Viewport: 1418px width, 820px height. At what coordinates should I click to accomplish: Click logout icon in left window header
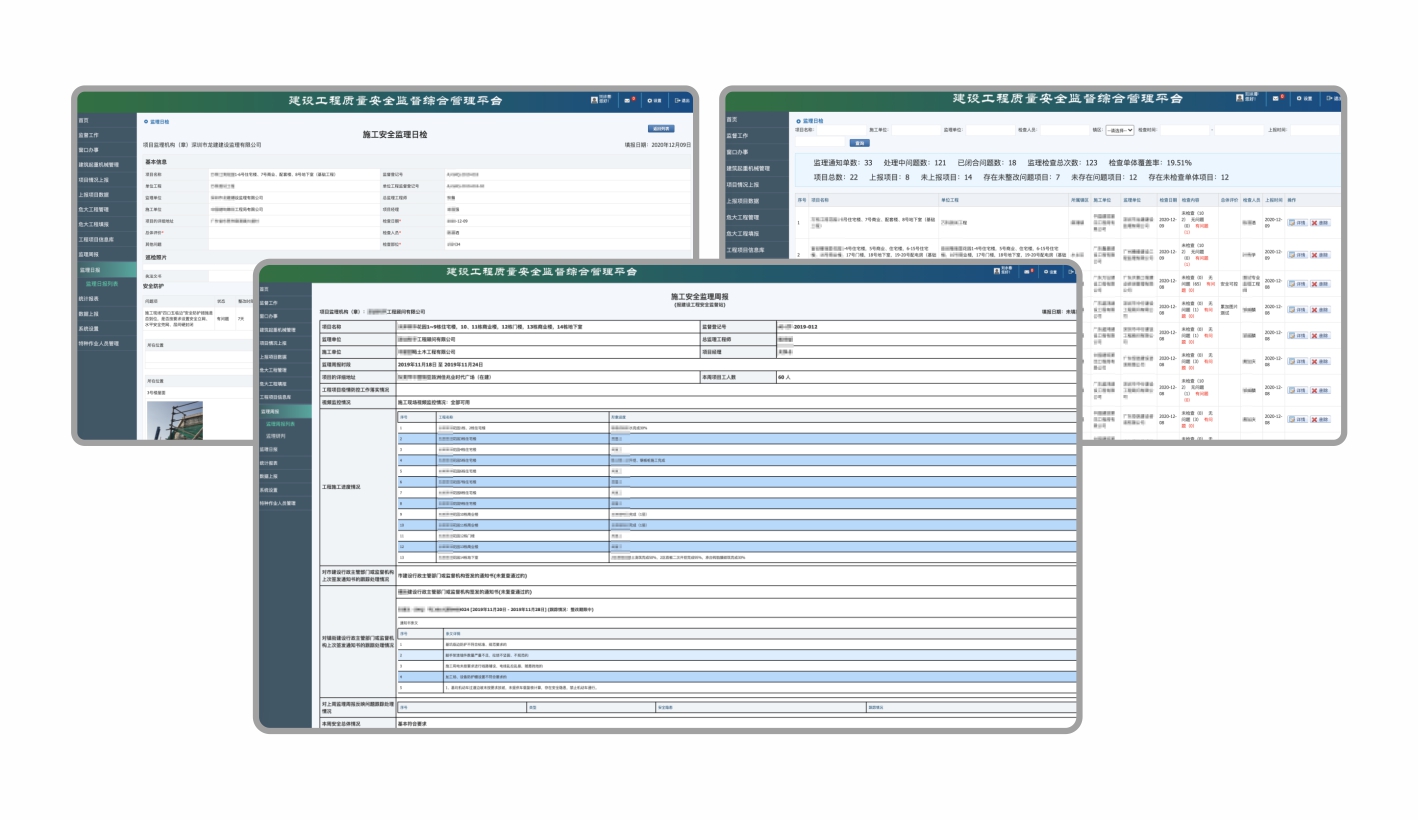[x=679, y=100]
